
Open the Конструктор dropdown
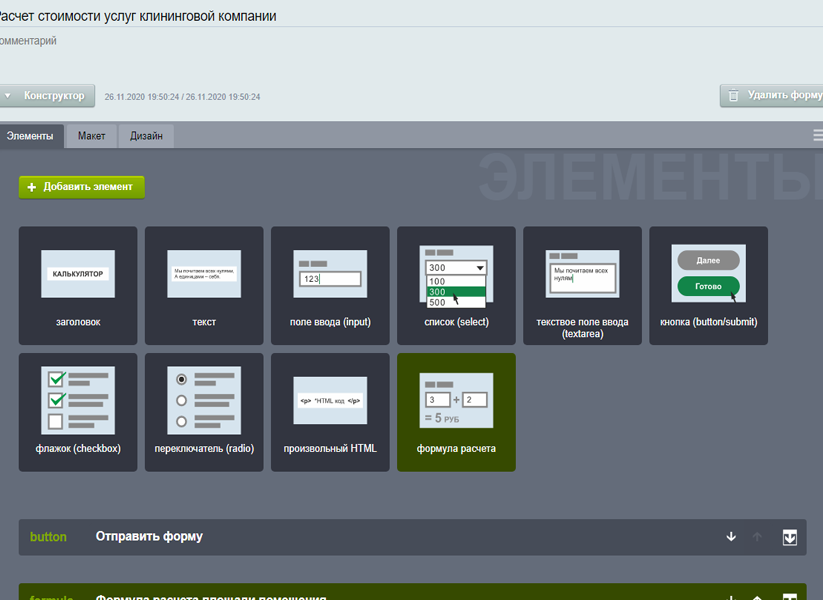tap(46, 96)
